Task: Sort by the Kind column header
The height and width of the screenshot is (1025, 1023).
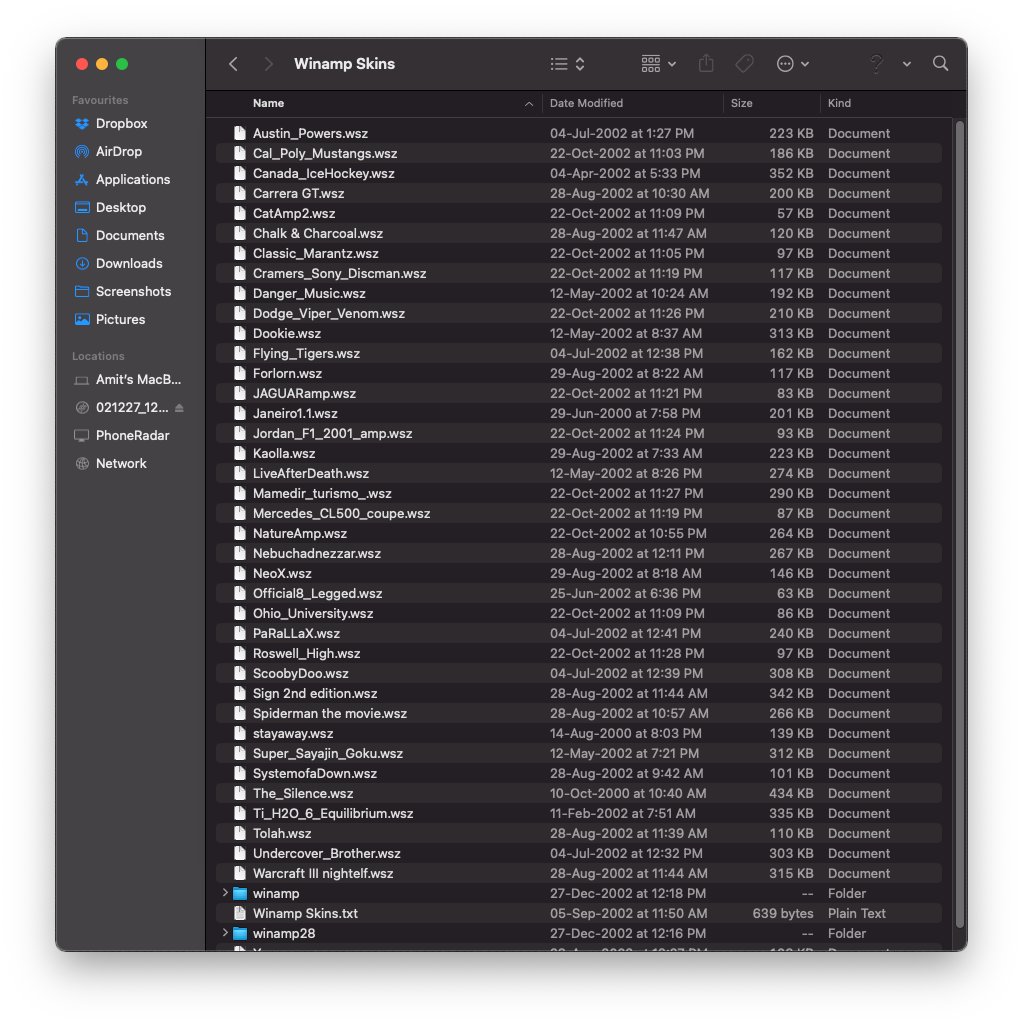Action: [x=839, y=103]
